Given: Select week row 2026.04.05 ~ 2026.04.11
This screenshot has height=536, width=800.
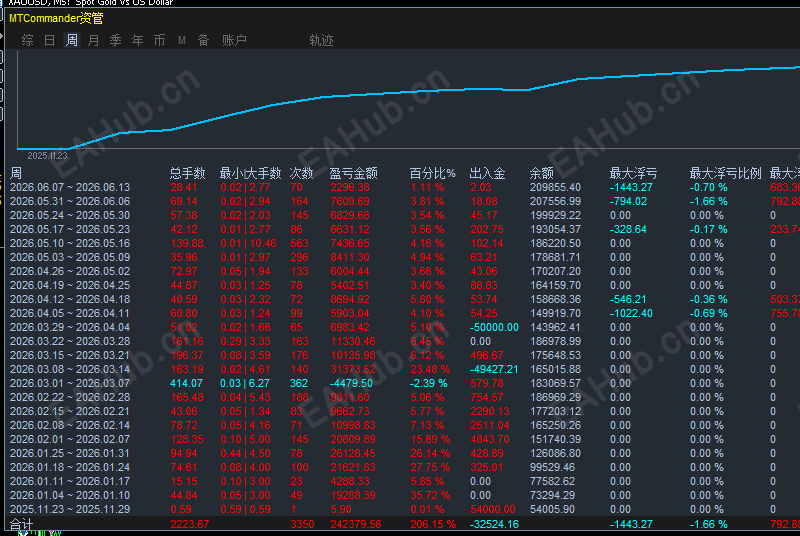Looking at the screenshot, I should coord(403,313).
